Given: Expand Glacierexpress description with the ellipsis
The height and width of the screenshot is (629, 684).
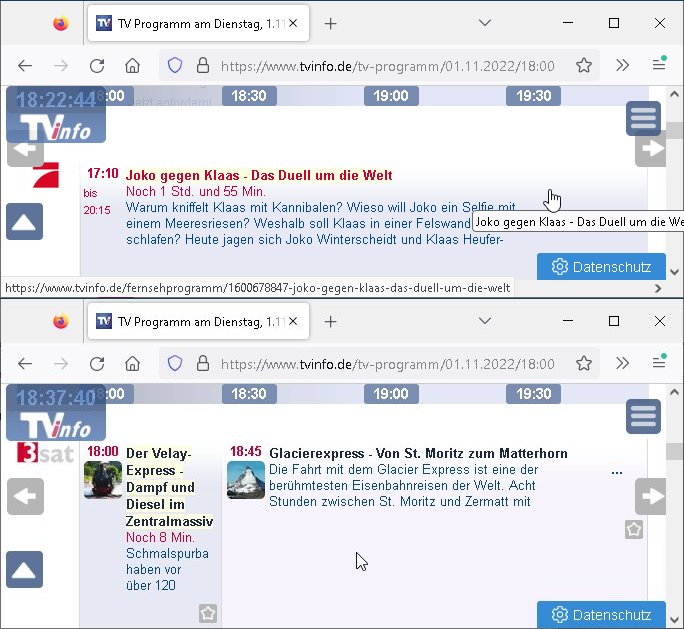Looking at the screenshot, I should pyautogui.click(x=617, y=472).
